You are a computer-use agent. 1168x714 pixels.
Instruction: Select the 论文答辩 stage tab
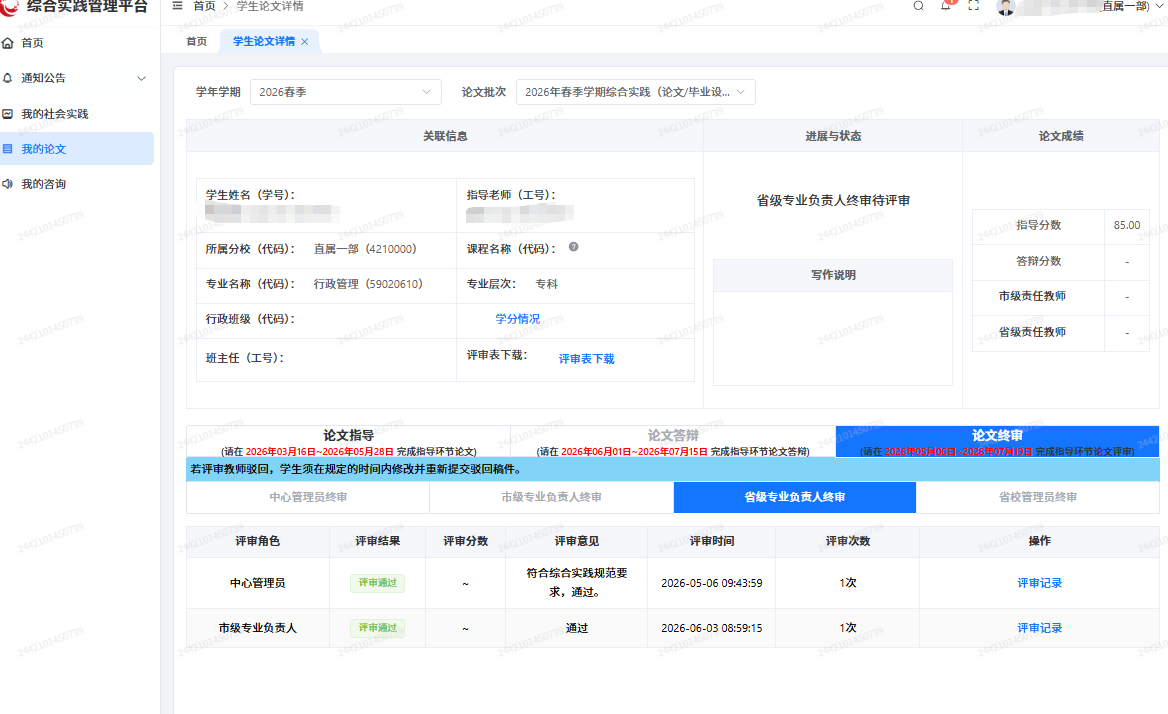coord(673,442)
